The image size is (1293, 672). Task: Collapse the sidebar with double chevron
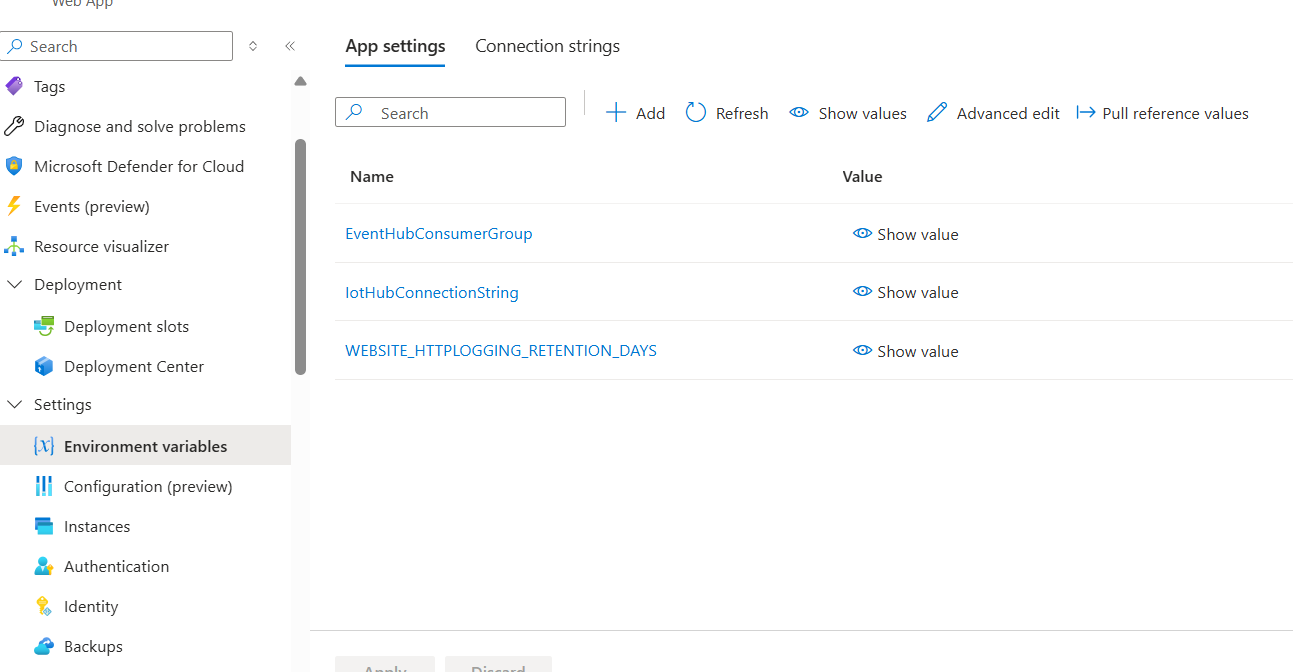pos(290,46)
